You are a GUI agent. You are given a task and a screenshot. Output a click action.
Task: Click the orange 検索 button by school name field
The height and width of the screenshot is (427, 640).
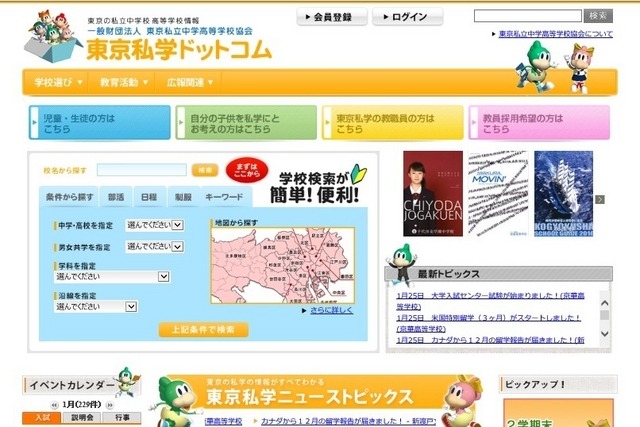[x=205, y=170]
